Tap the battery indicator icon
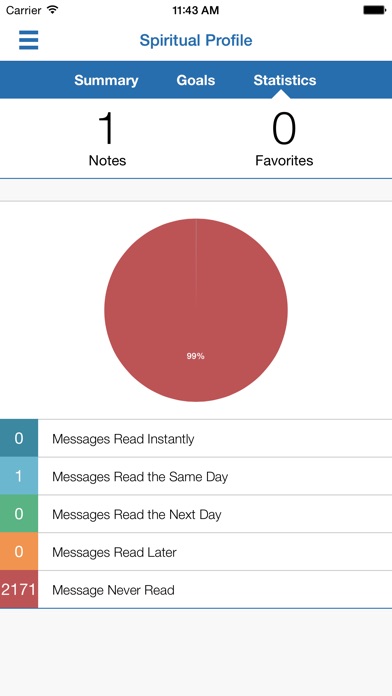 click(374, 10)
